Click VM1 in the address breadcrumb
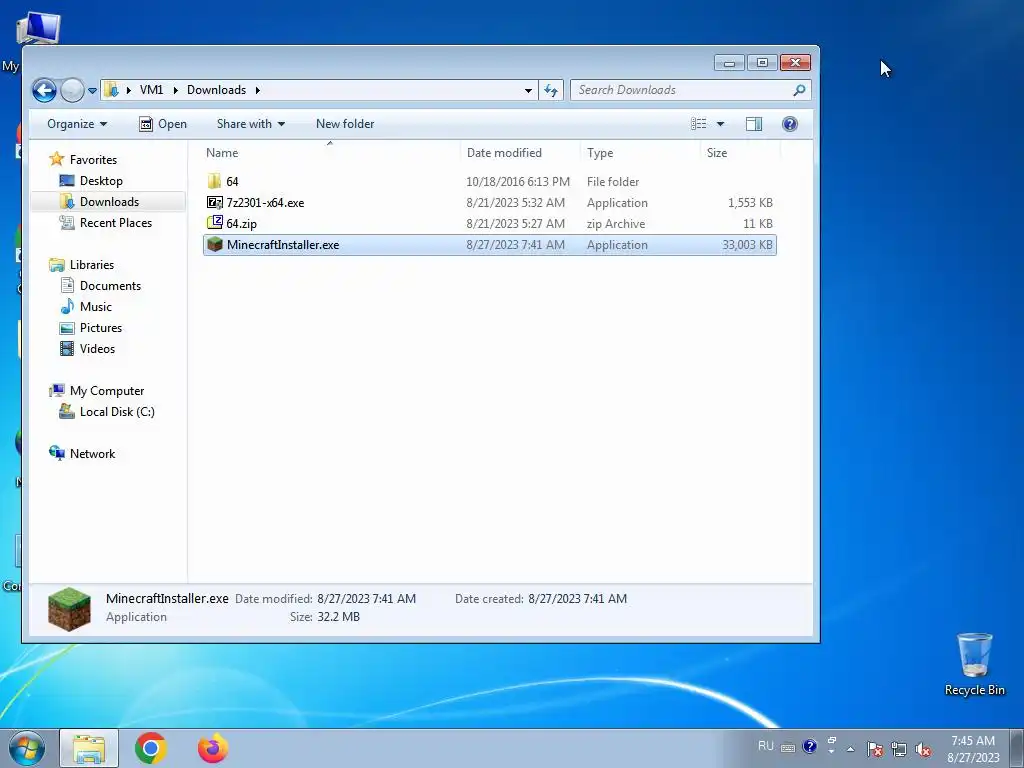This screenshot has height=768, width=1024. [x=152, y=90]
